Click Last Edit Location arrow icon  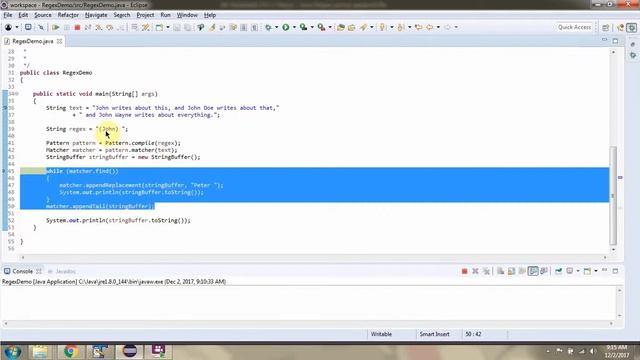[x=418, y=27]
